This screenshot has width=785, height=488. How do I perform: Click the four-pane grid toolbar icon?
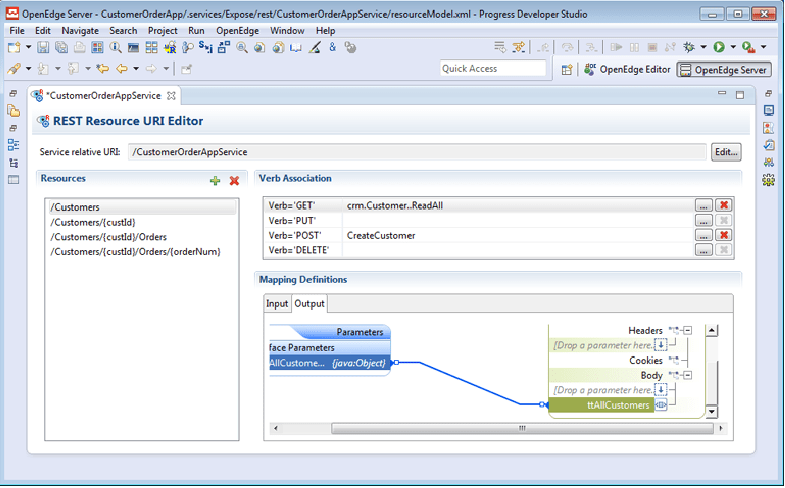coord(151,48)
